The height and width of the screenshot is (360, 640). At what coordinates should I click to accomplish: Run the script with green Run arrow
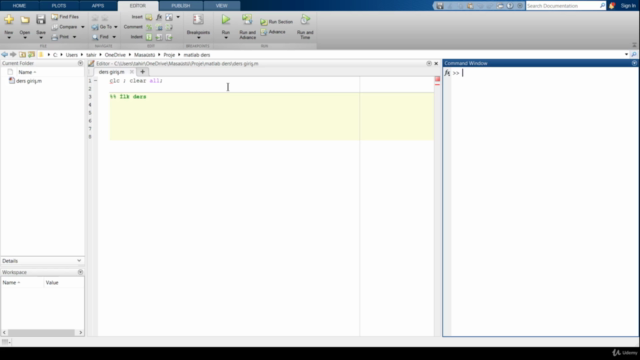coord(226,20)
